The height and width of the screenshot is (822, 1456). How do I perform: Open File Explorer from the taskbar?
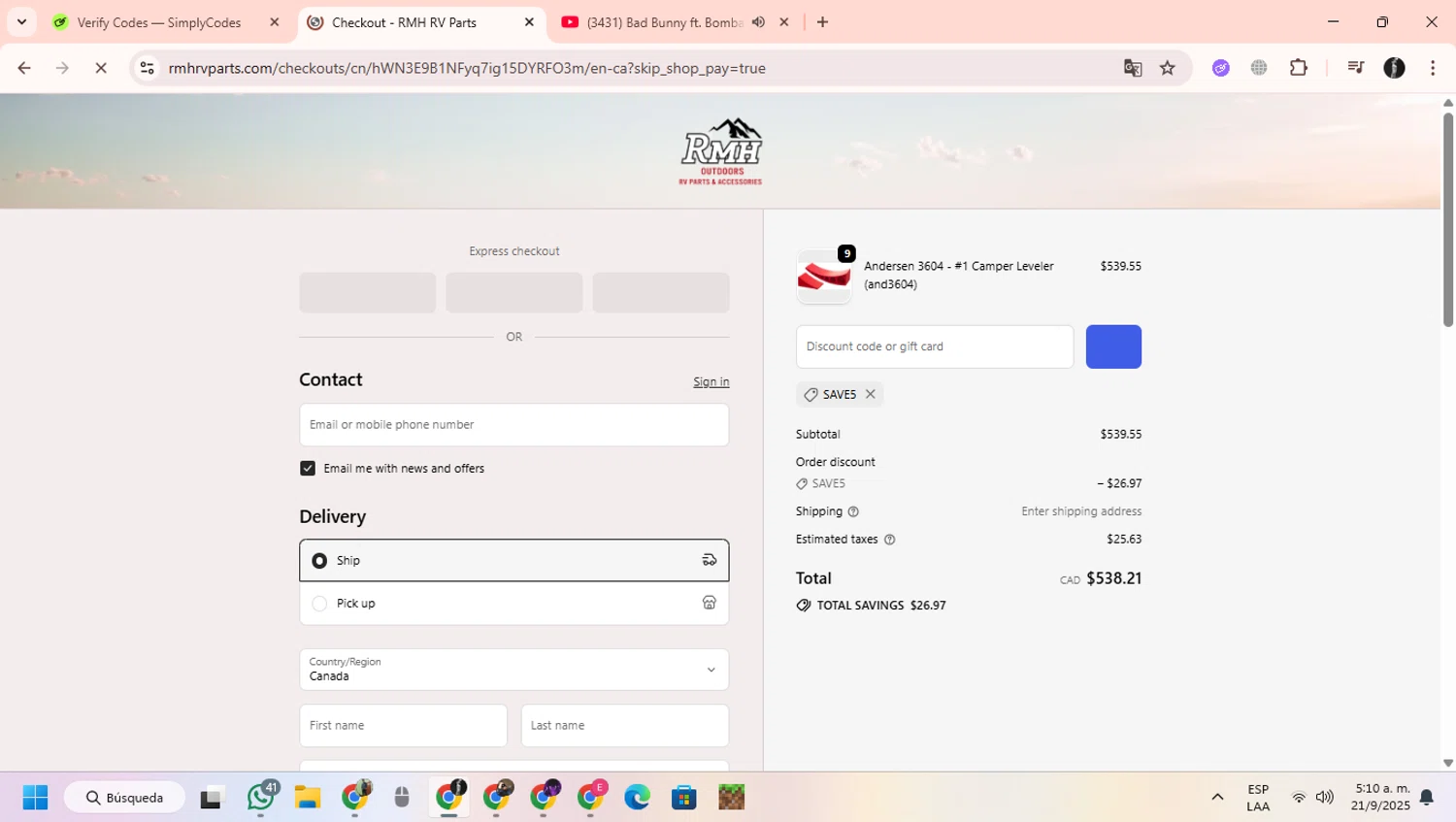click(308, 798)
